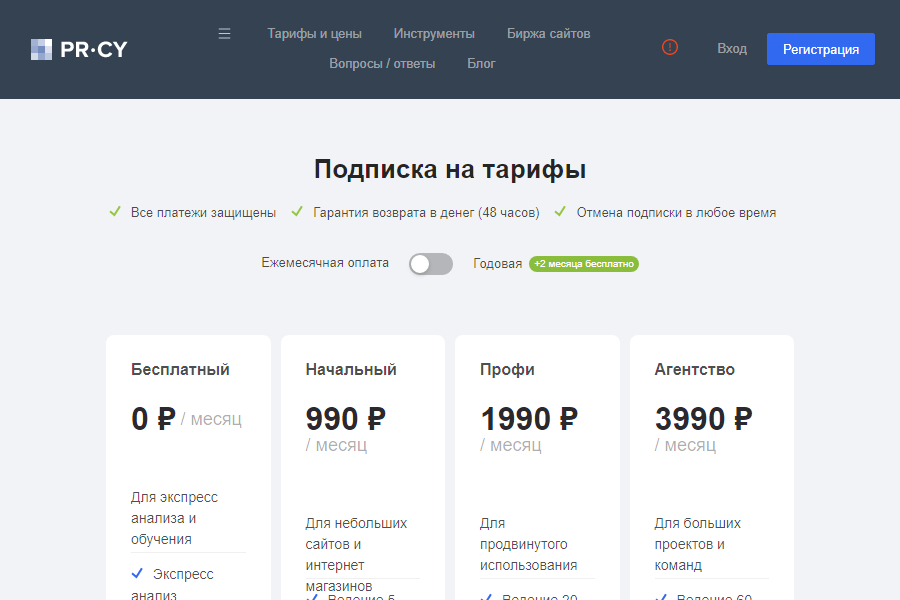The image size is (900, 600).
Task: Open the 'Блог' link
Action: (481, 64)
